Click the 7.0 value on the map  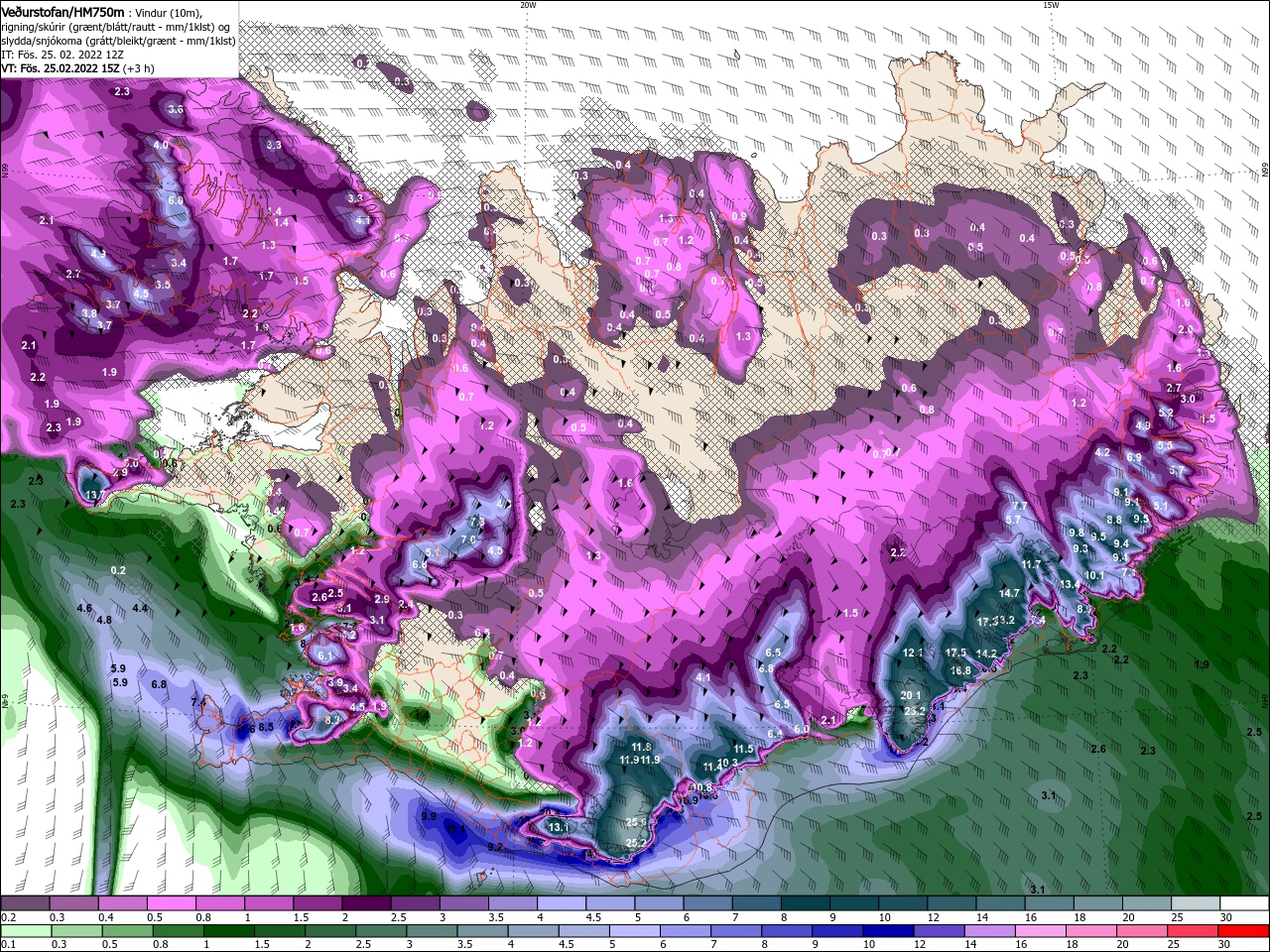468,538
